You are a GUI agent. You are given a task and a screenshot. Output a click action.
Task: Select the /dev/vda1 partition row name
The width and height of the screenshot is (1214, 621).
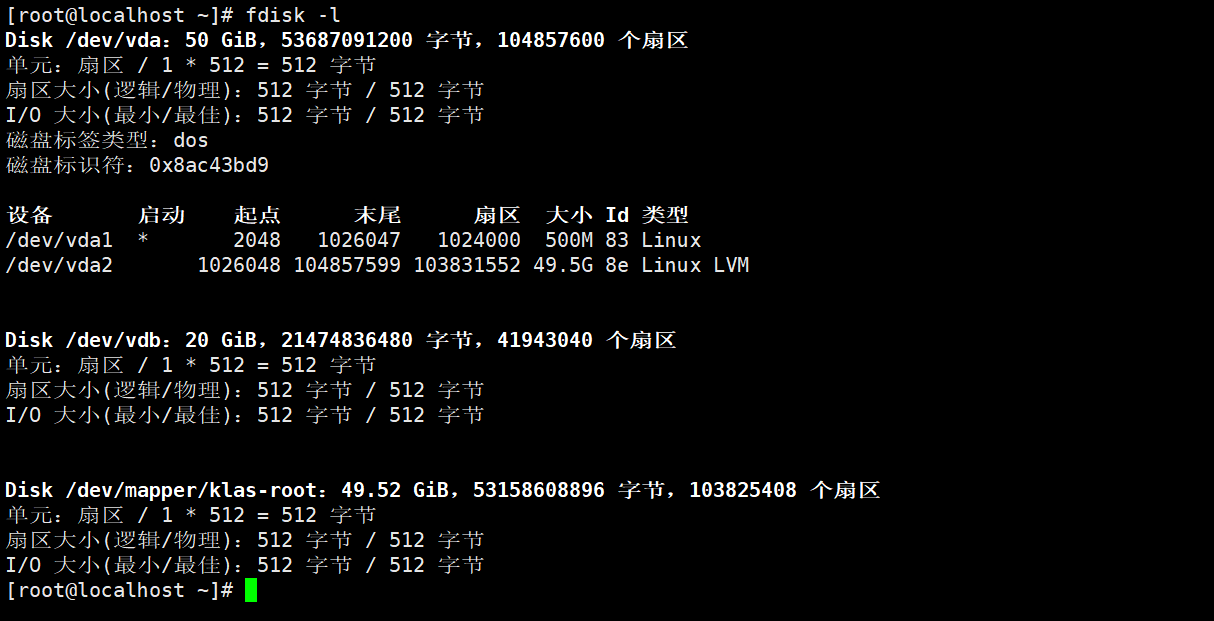[59, 240]
